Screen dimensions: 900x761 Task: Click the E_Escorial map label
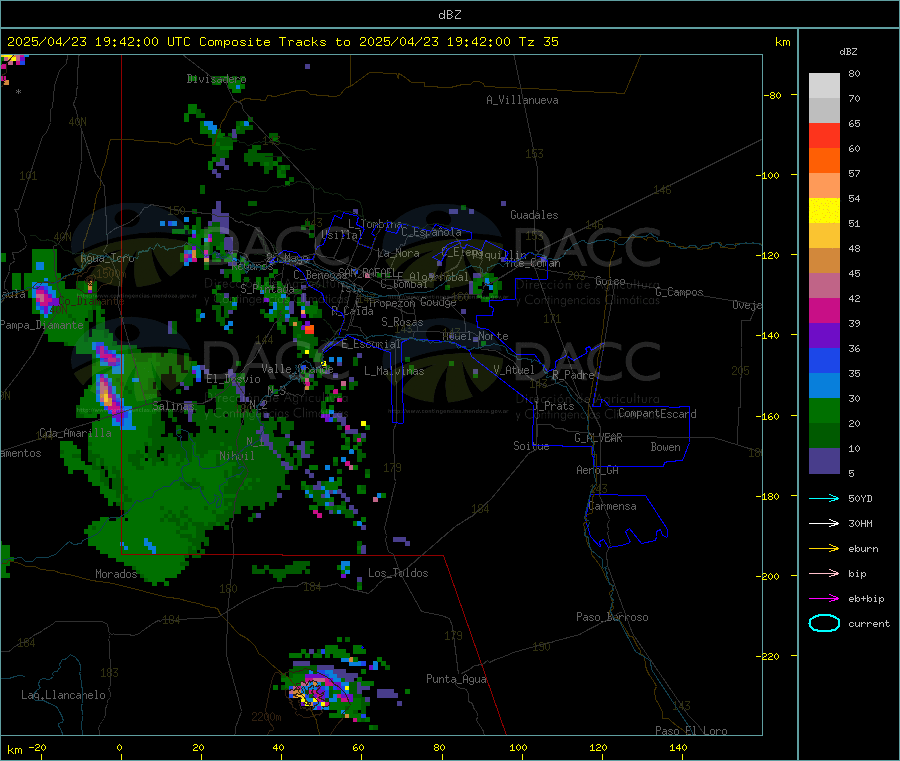[x=371, y=344]
